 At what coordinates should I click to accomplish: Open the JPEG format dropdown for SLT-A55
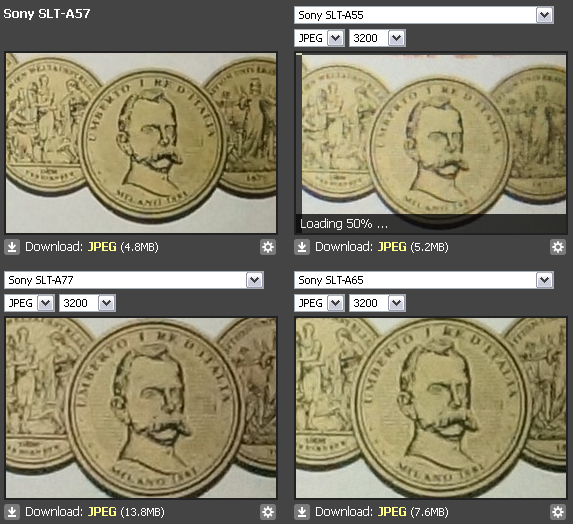[x=319, y=38]
